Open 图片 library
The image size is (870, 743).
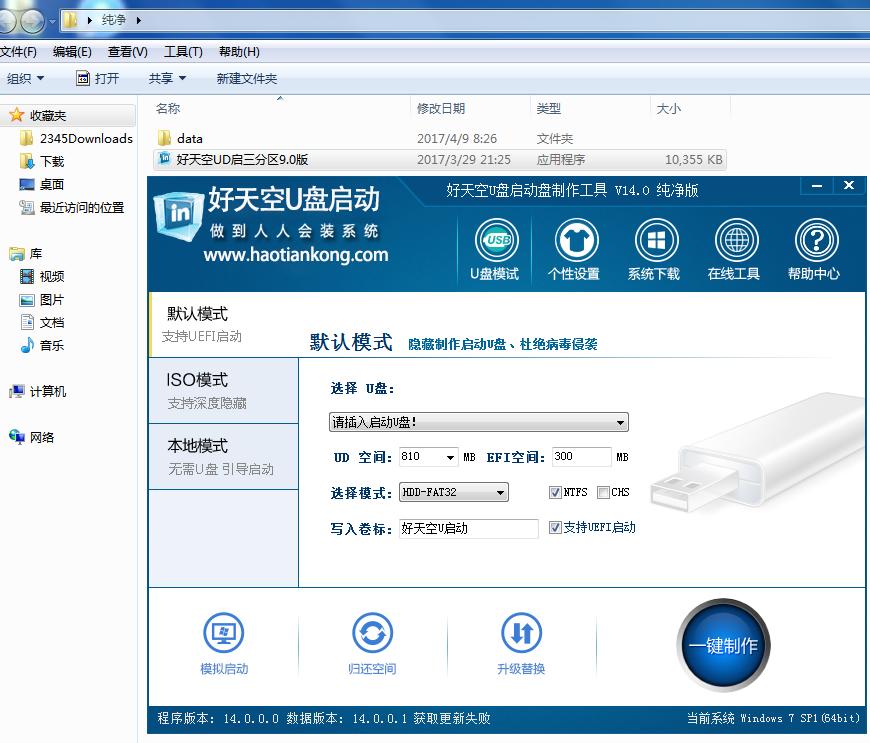click(x=42, y=300)
